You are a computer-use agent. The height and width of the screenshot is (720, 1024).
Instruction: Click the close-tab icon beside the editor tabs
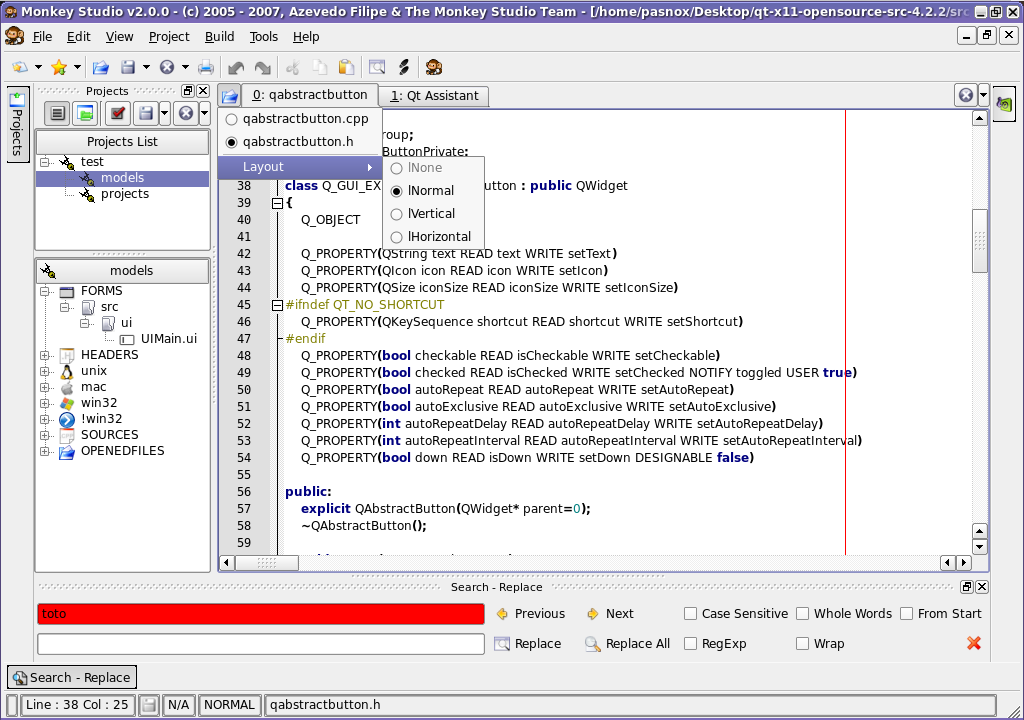pos(966,95)
